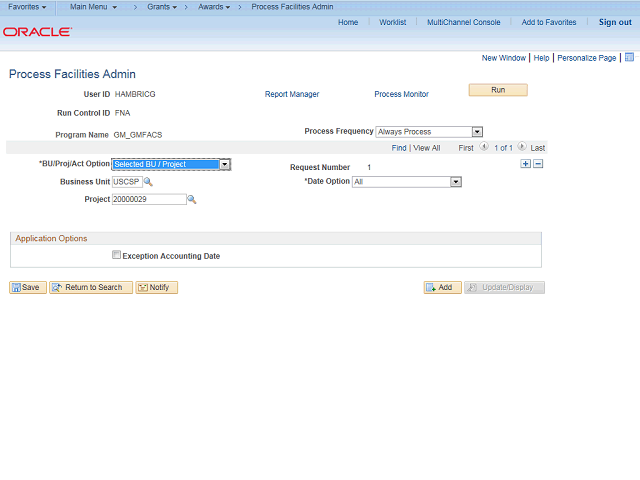
Task: Click Run Control ID value FNA
Action: [122, 113]
